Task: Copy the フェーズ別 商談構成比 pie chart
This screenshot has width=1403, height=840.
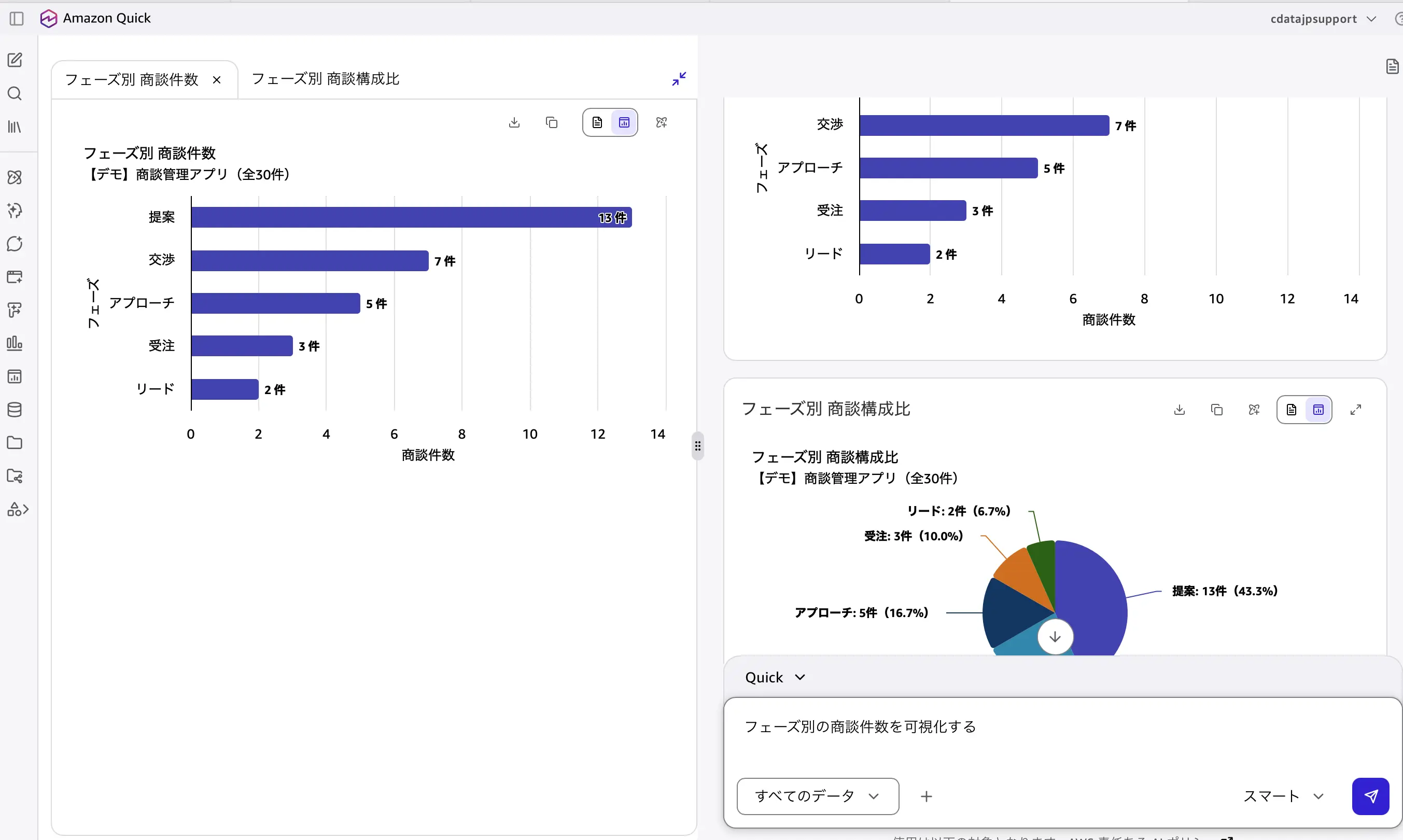Action: pos(1216,409)
